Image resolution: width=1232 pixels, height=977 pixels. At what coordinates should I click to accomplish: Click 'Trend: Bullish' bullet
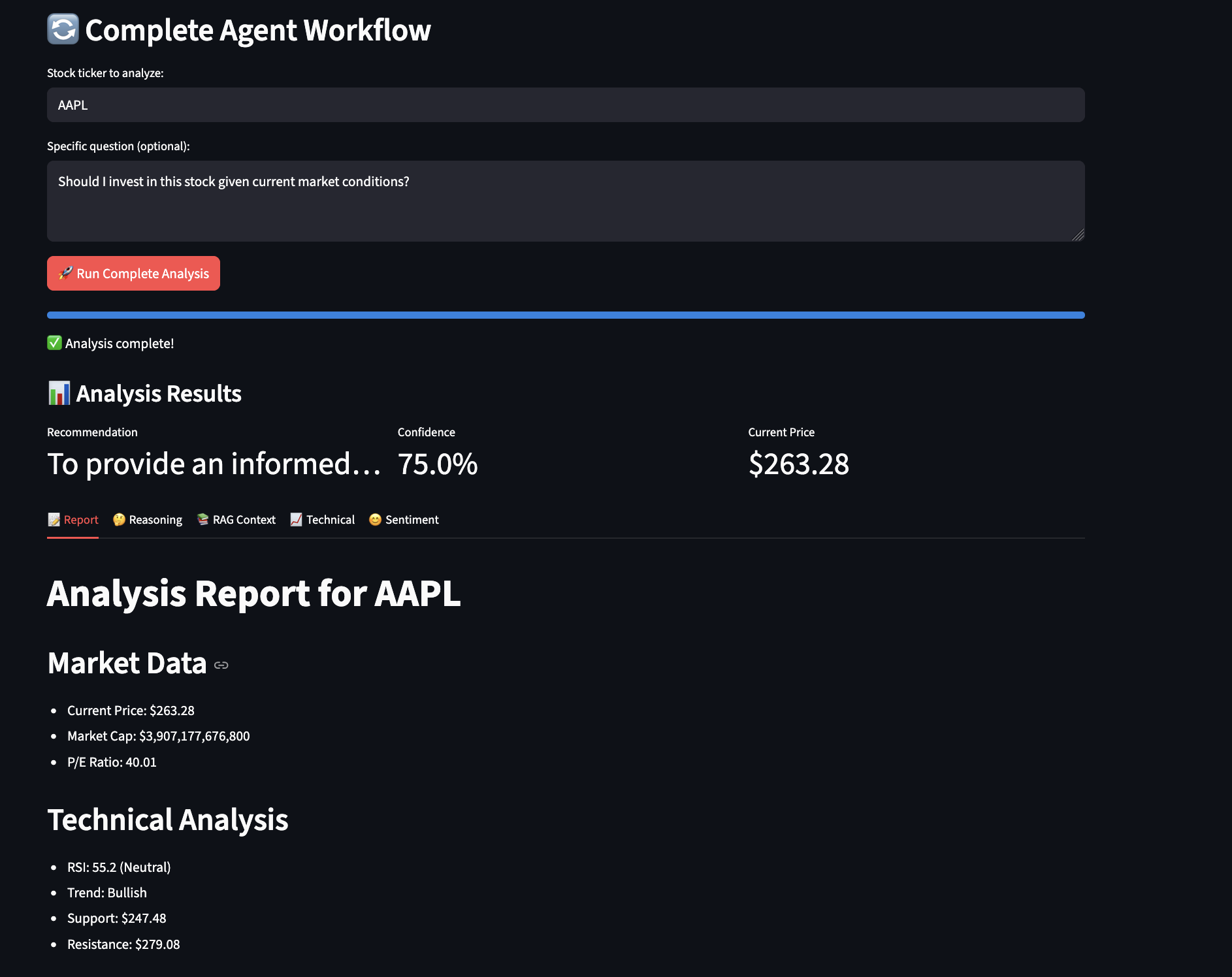(x=107, y=893)
